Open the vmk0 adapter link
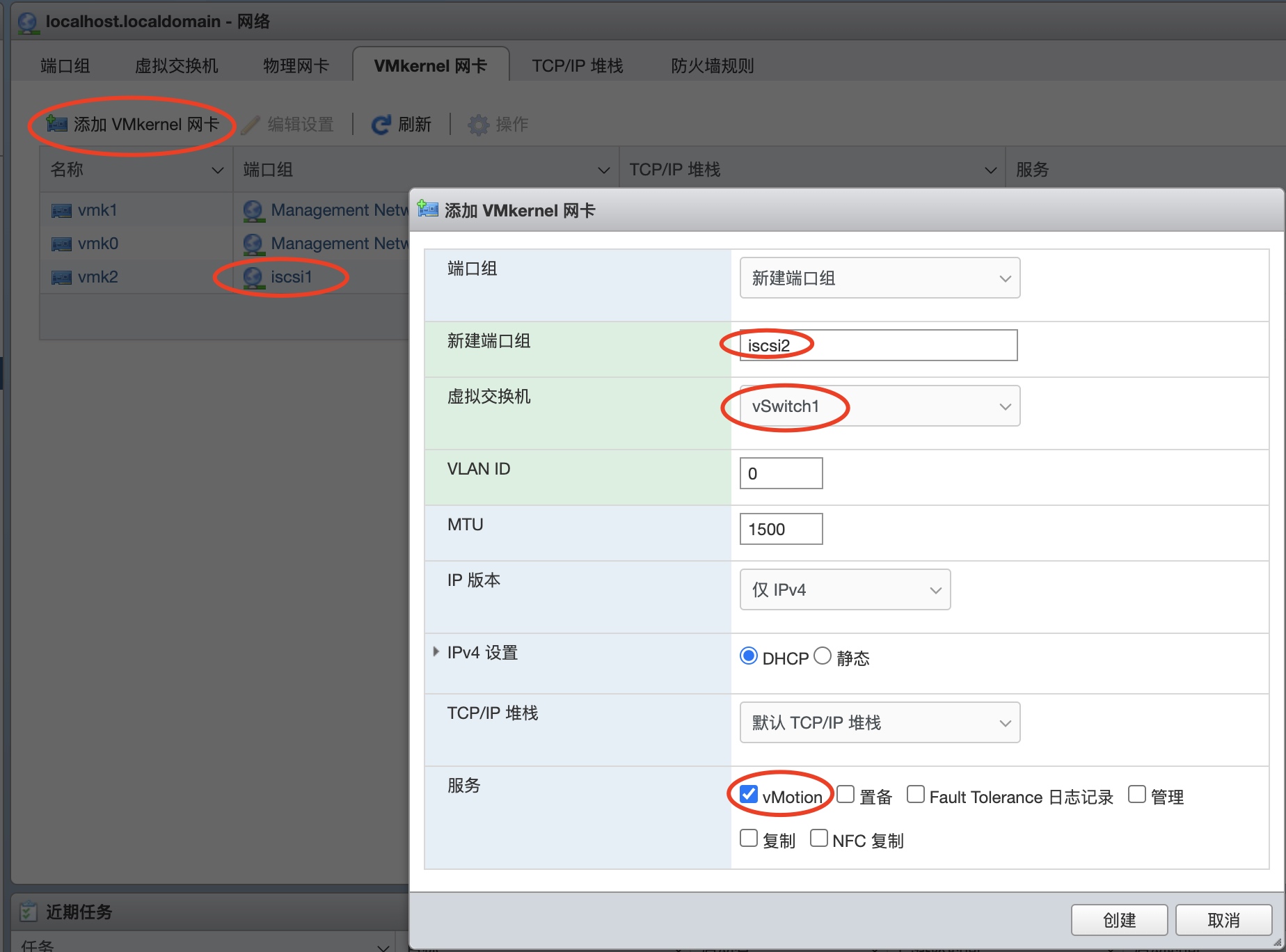The width and height of the screenshot is (1286, 952). [98, 244]
